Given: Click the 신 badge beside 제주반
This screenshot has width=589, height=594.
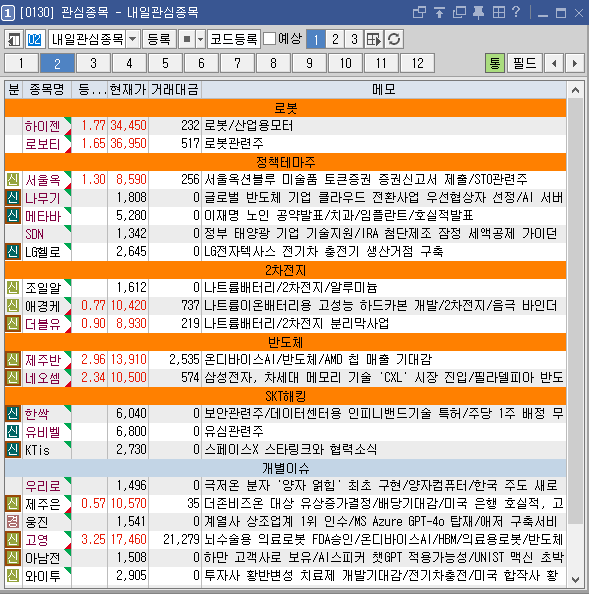Looking at the screenshot, I should (x=13, y=359).
